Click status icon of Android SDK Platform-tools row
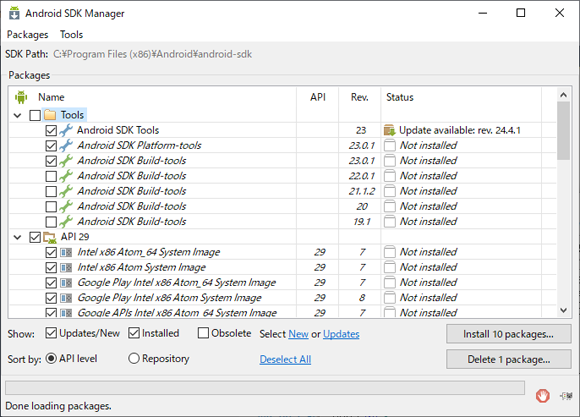 coord(390,145)
